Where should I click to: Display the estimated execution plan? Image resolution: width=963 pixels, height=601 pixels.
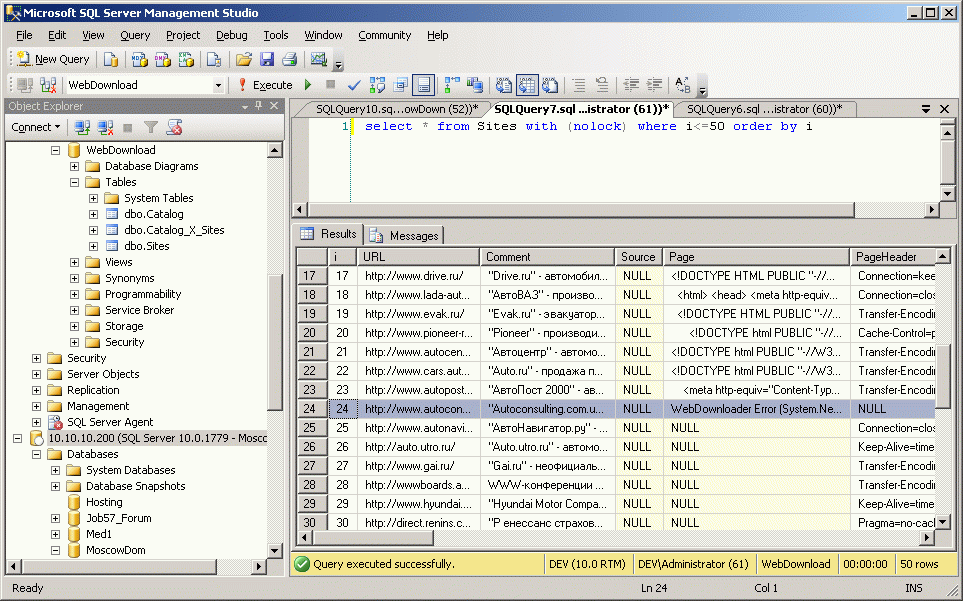377,85
